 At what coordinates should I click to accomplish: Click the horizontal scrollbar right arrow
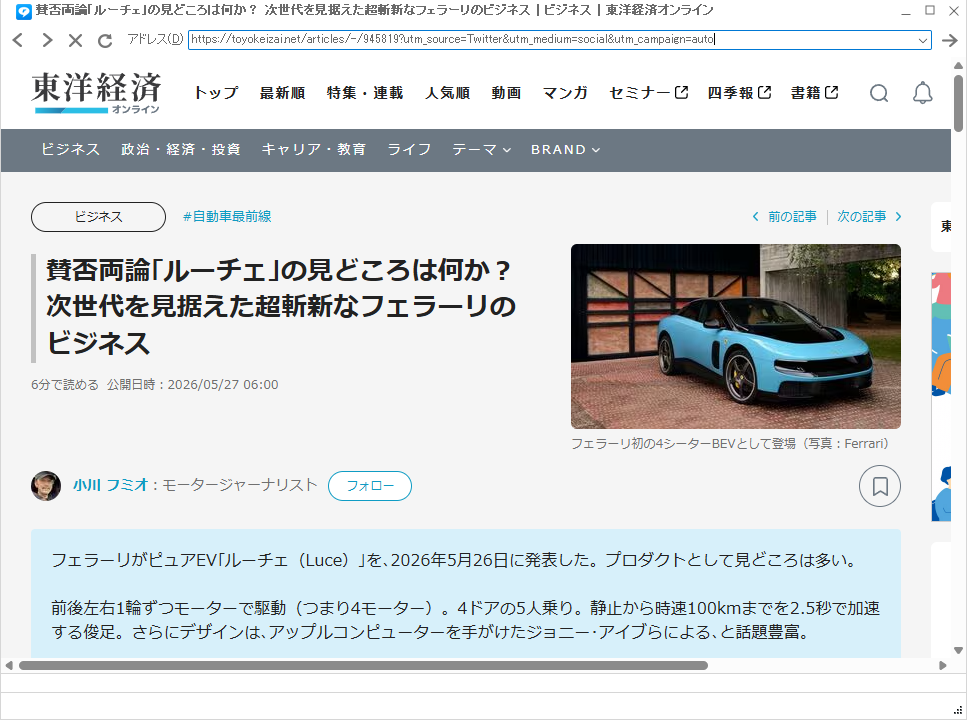point(942,666)
